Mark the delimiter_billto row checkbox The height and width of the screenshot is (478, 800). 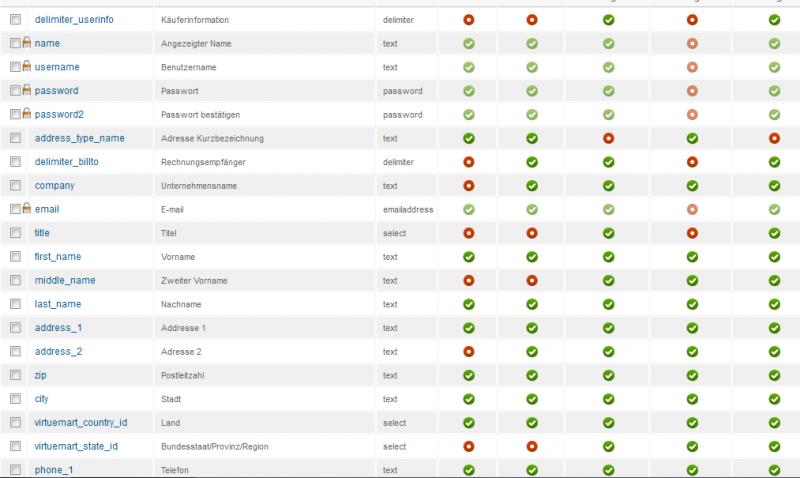click(x=15, y=162)
